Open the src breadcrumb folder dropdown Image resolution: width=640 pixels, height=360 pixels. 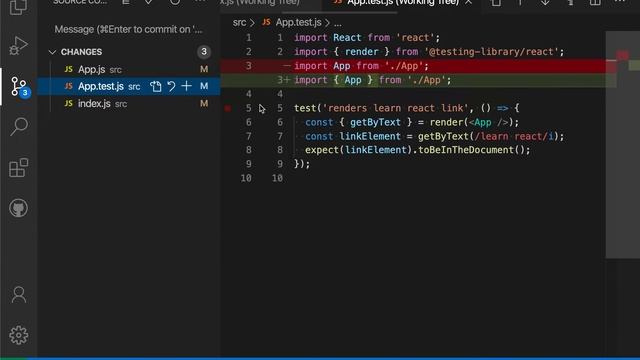tap(239, 22)
